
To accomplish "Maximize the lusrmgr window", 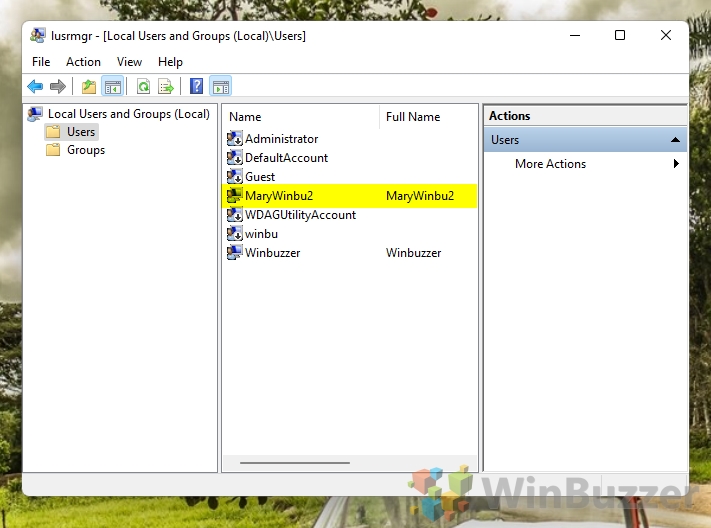I will (x=620, y=35).
